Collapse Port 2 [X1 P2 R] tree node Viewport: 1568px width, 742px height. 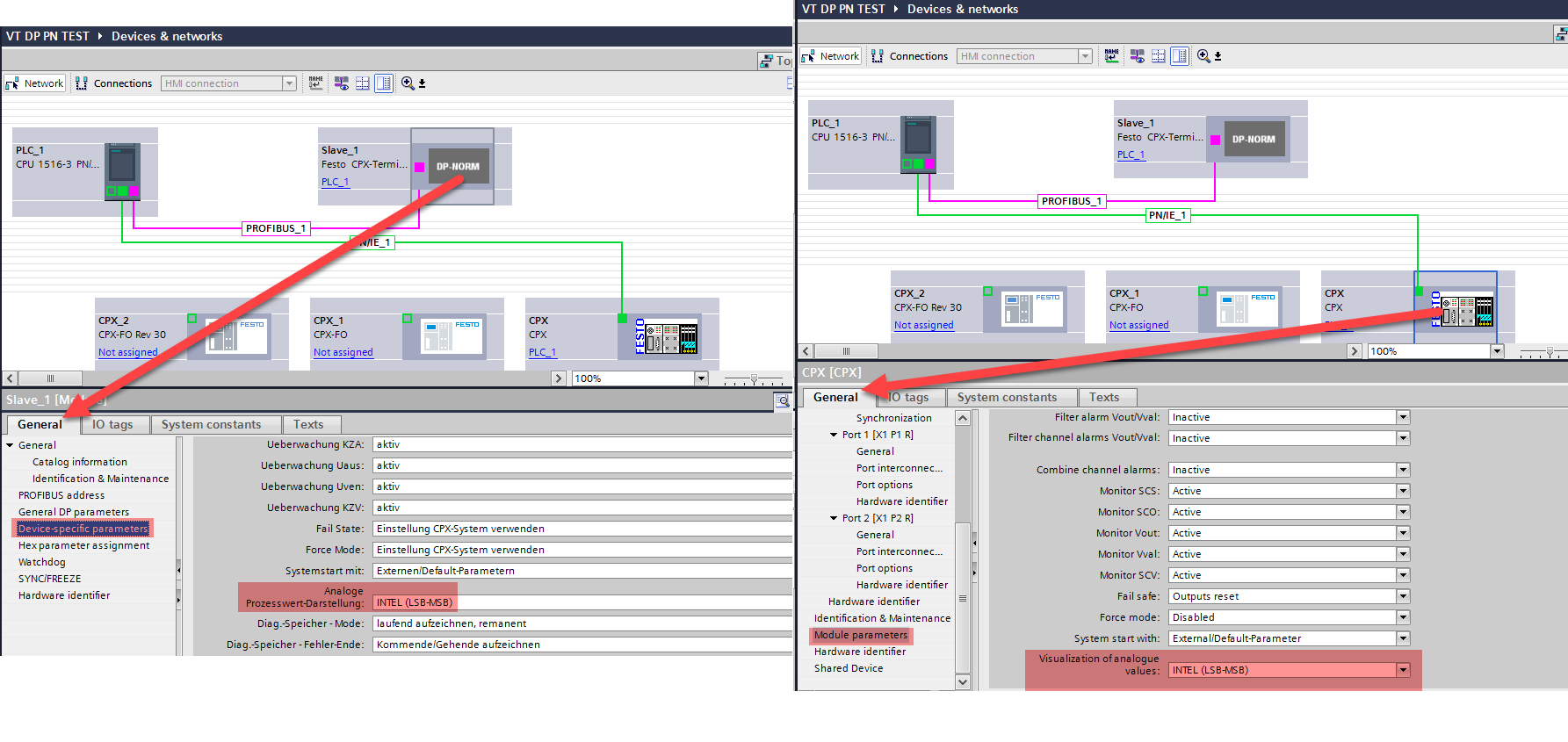(x=834, y=518)
